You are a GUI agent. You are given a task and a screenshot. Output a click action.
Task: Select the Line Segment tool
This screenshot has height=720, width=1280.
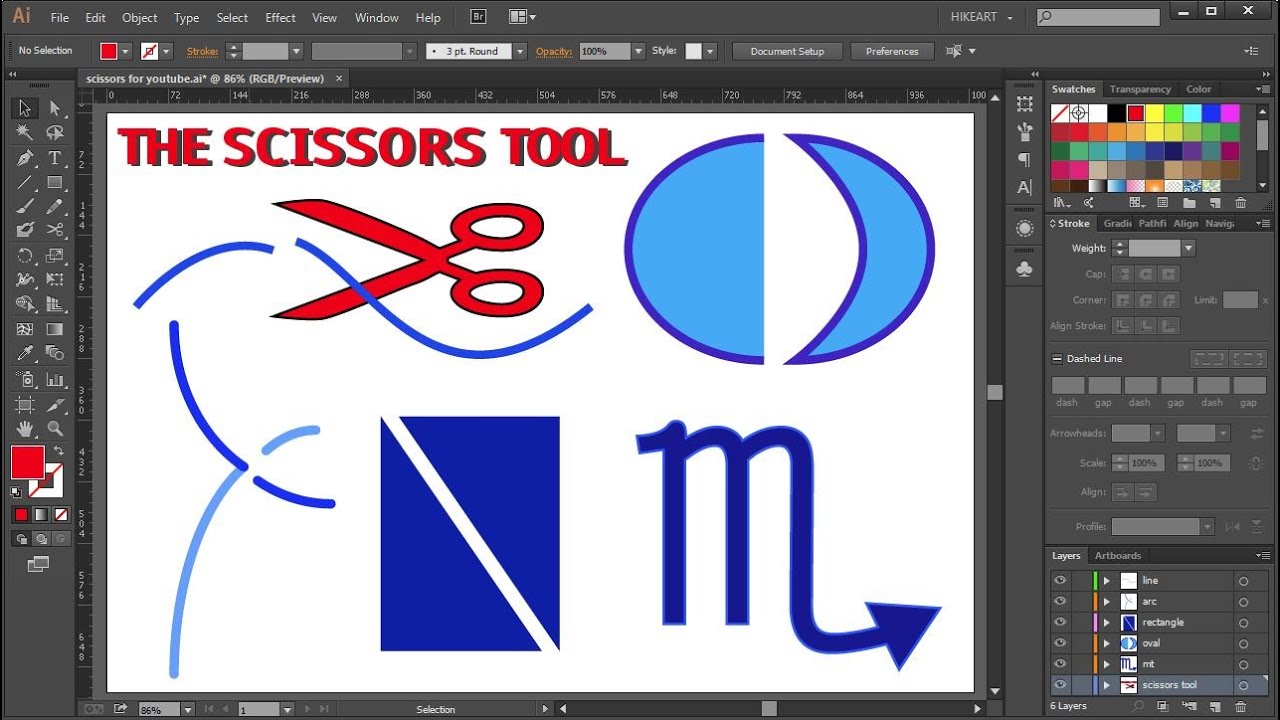pos(25,182)
